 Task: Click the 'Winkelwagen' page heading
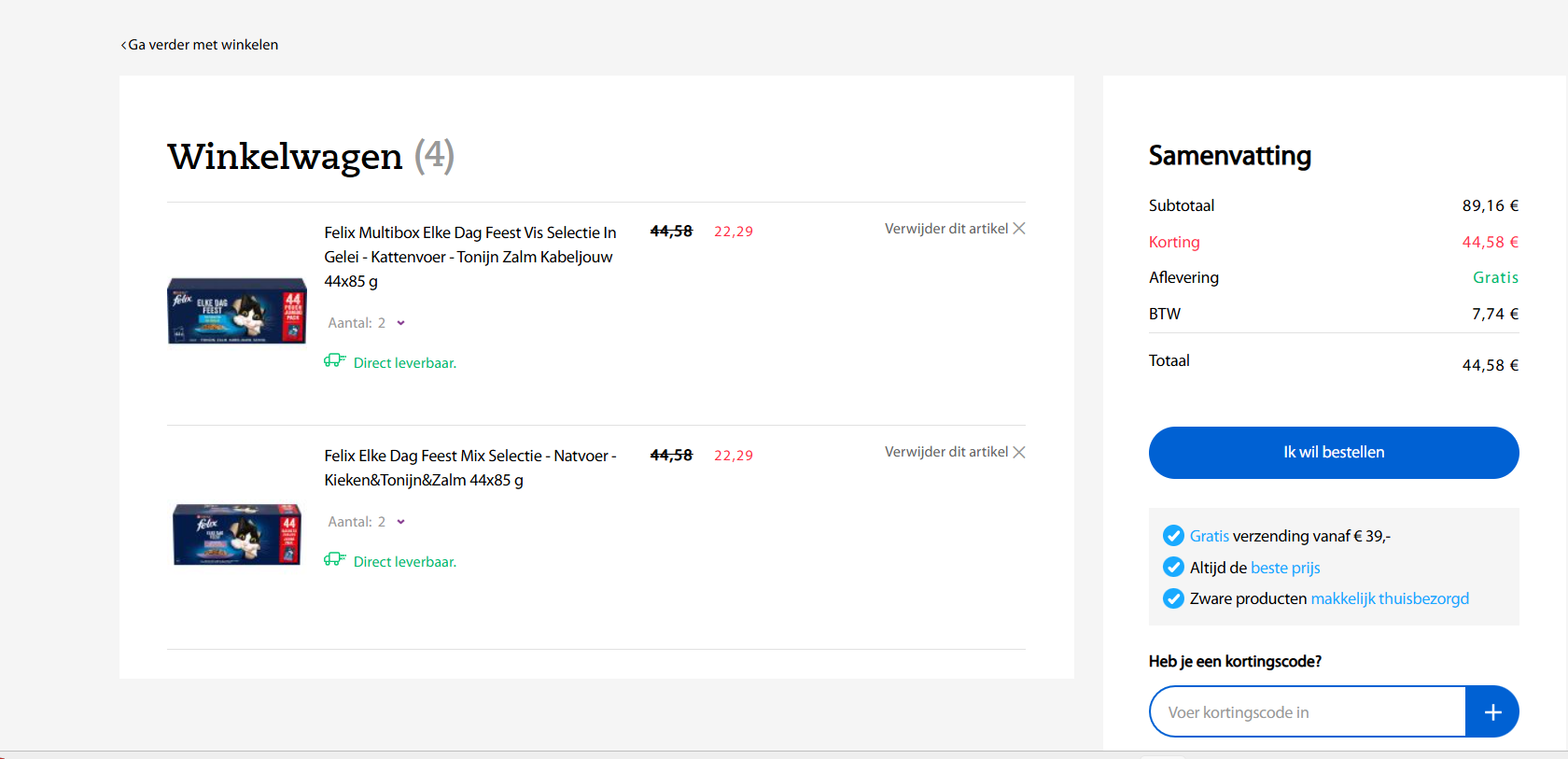[x=285, y=157]
